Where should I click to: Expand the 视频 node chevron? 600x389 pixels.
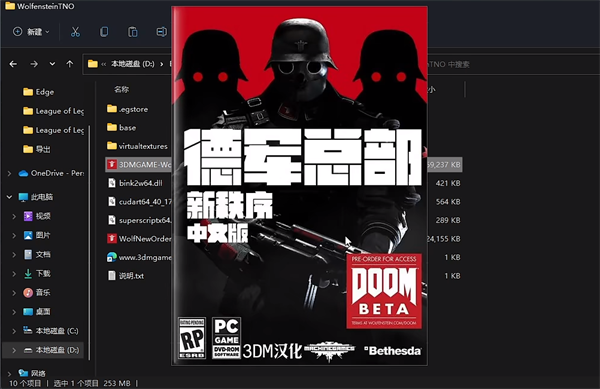coord(14,216)
